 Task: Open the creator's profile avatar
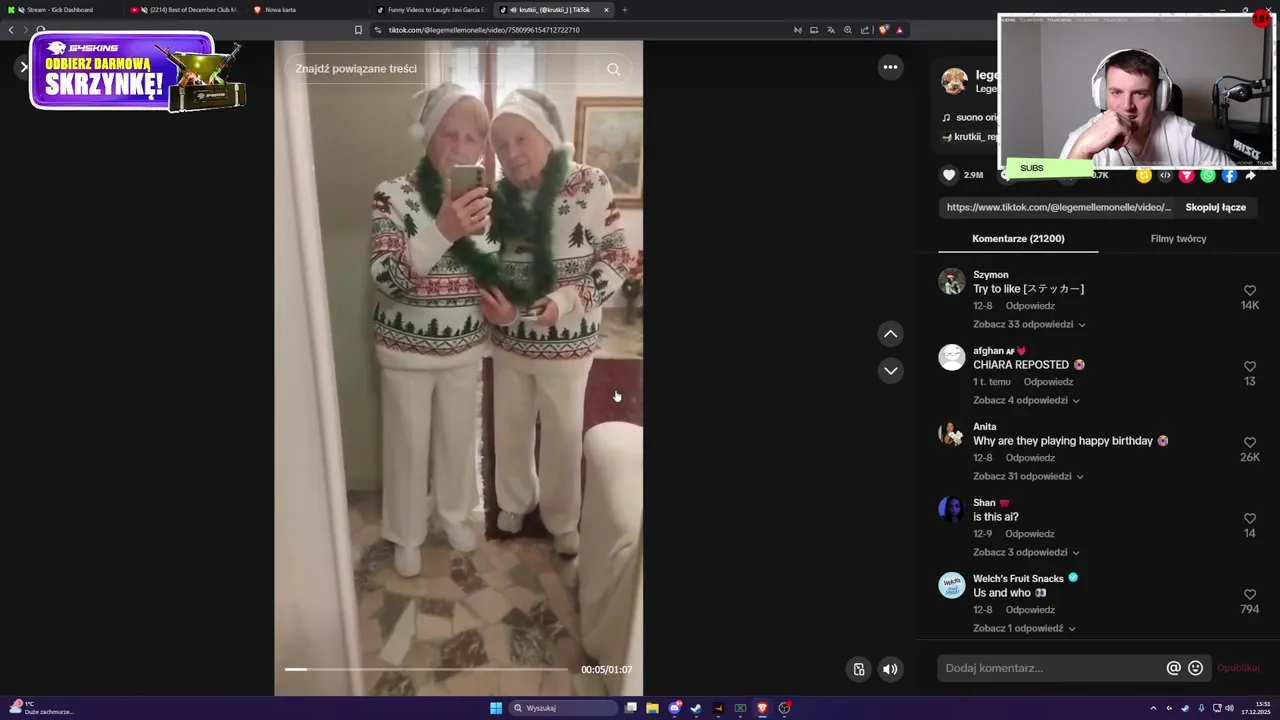pyautogui.click(x=954, y=81)
